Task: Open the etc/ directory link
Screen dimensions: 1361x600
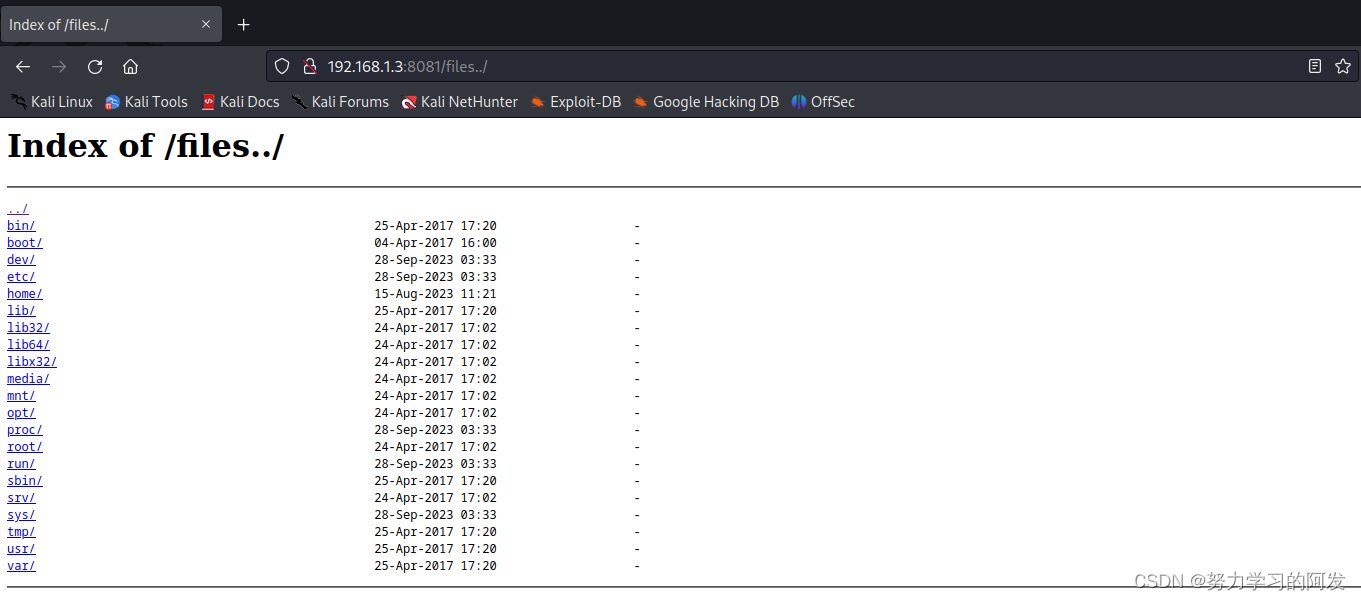Action: [20, 276]
